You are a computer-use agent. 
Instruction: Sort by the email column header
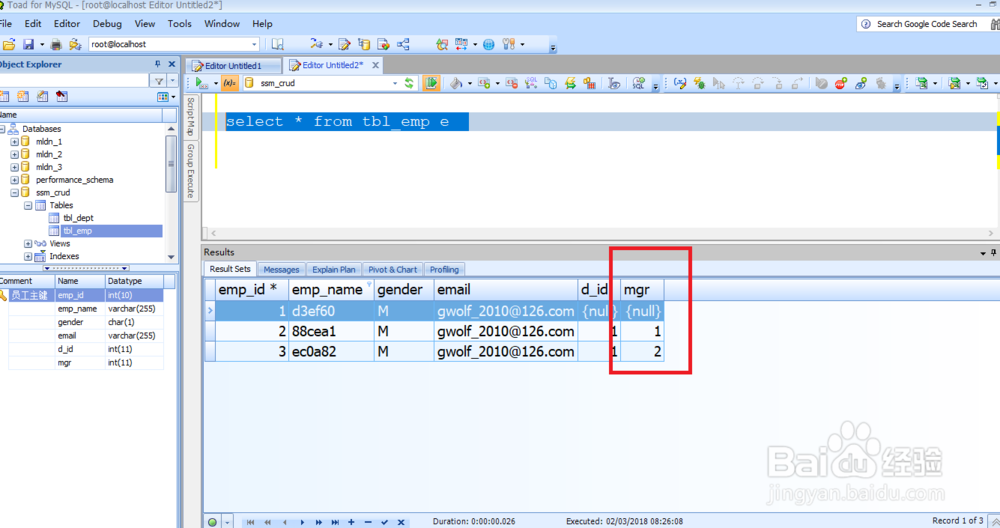click(x=506, y=290)
